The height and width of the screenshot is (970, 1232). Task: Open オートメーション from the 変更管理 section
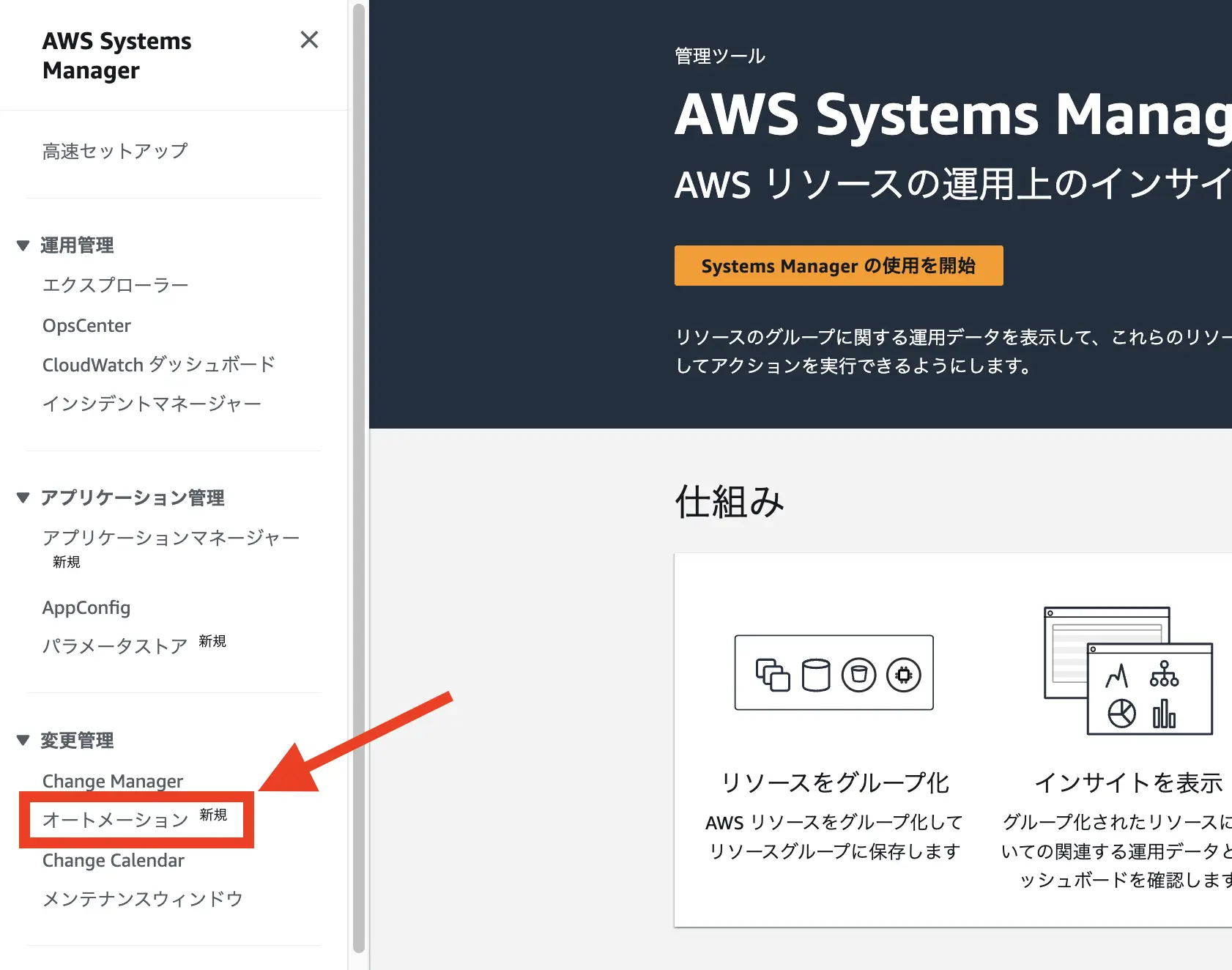[115, 820]
